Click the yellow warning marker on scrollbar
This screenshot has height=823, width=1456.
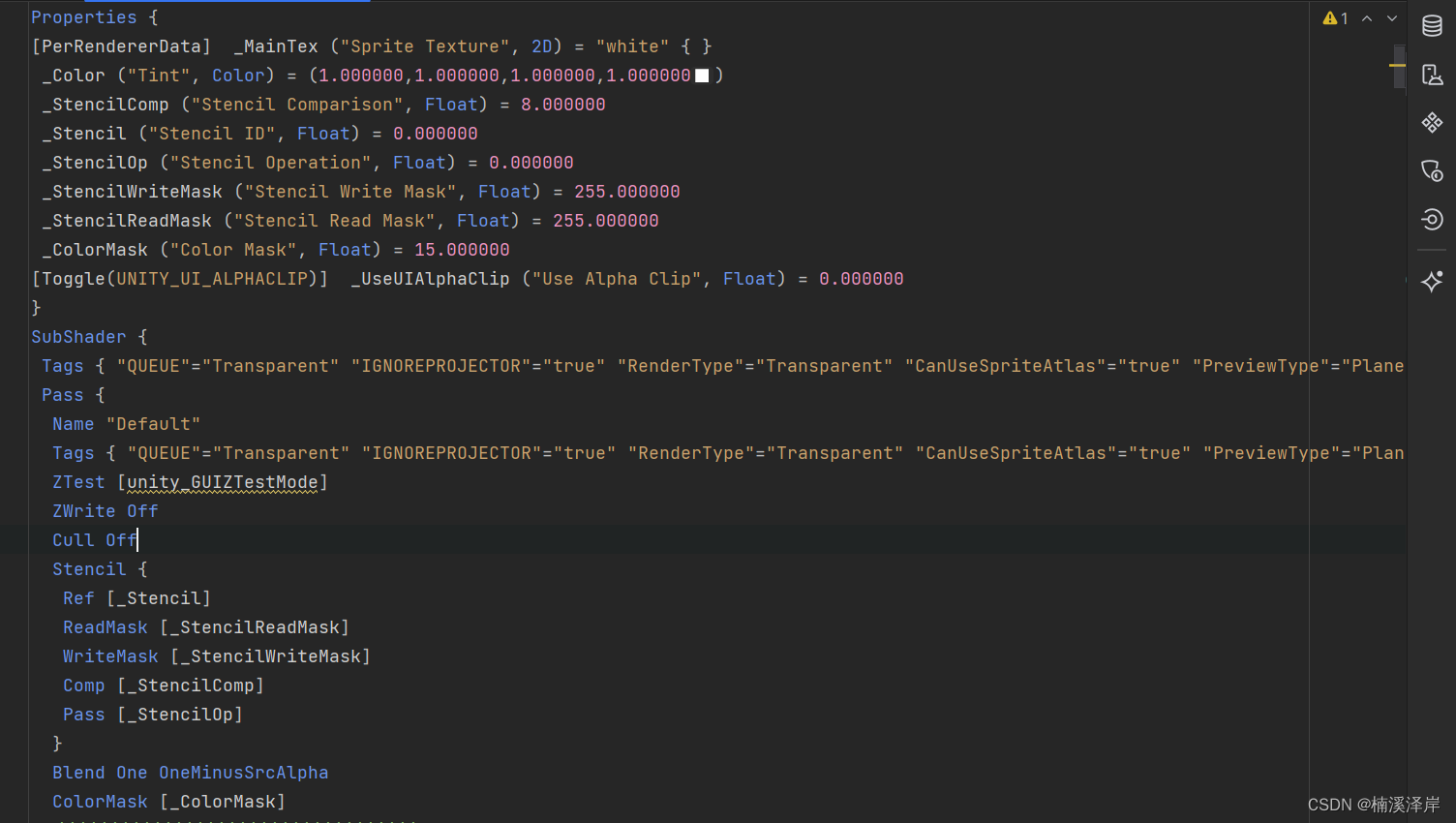(x=1397, y=65)
